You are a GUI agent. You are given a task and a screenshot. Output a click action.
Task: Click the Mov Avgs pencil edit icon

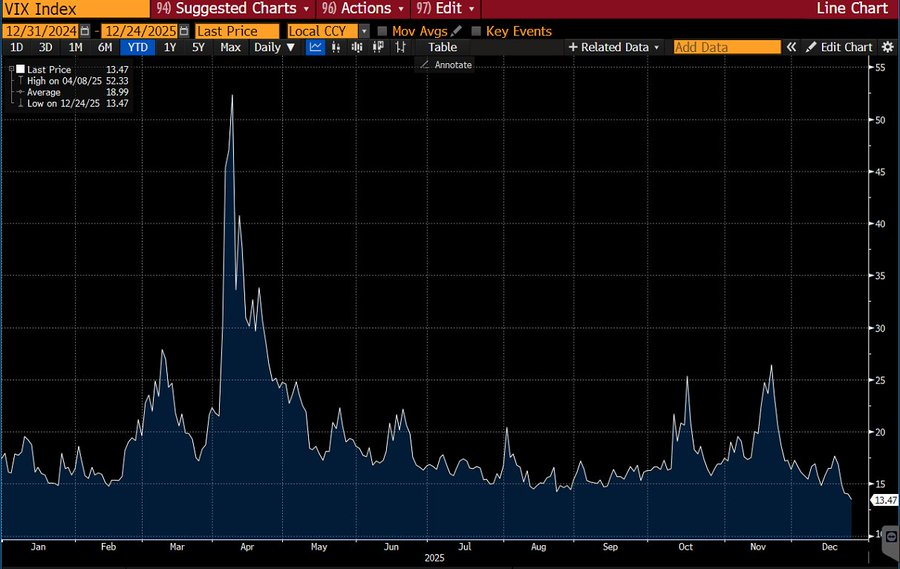tap(456, 31)
